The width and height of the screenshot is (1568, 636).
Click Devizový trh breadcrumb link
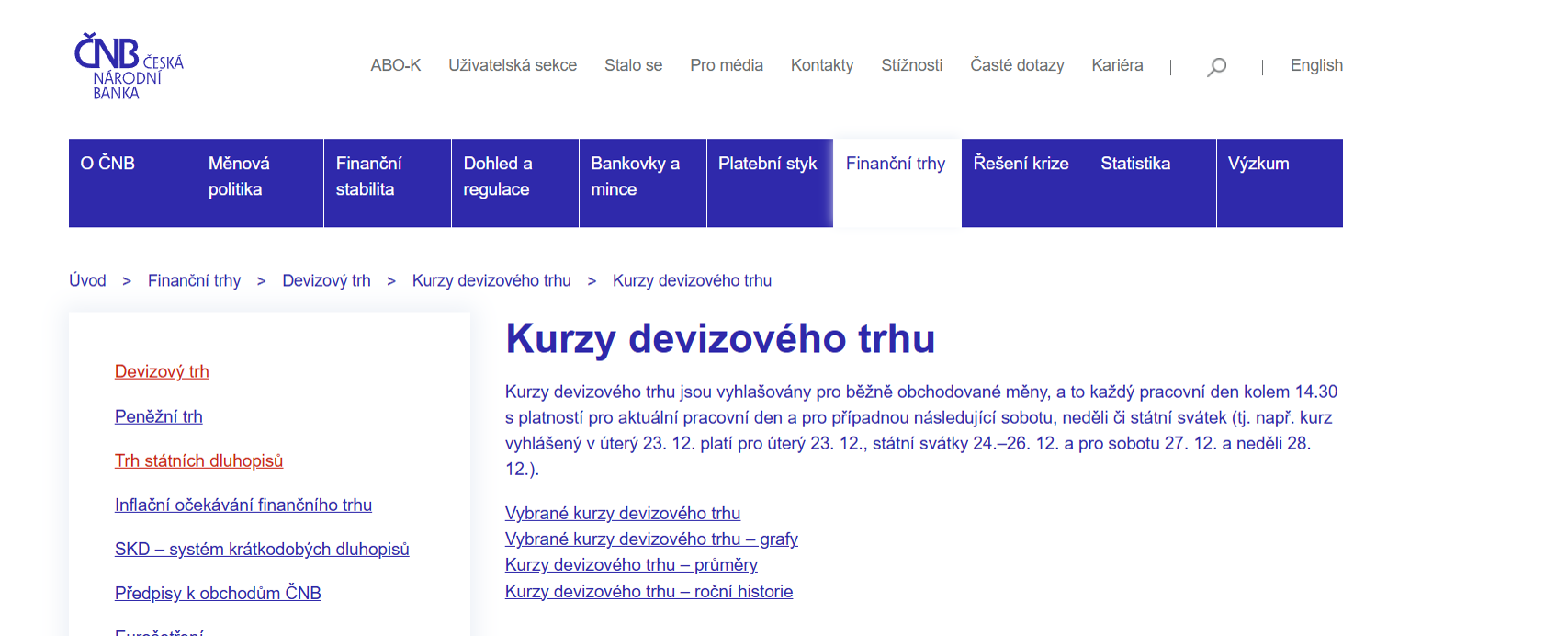326,280
